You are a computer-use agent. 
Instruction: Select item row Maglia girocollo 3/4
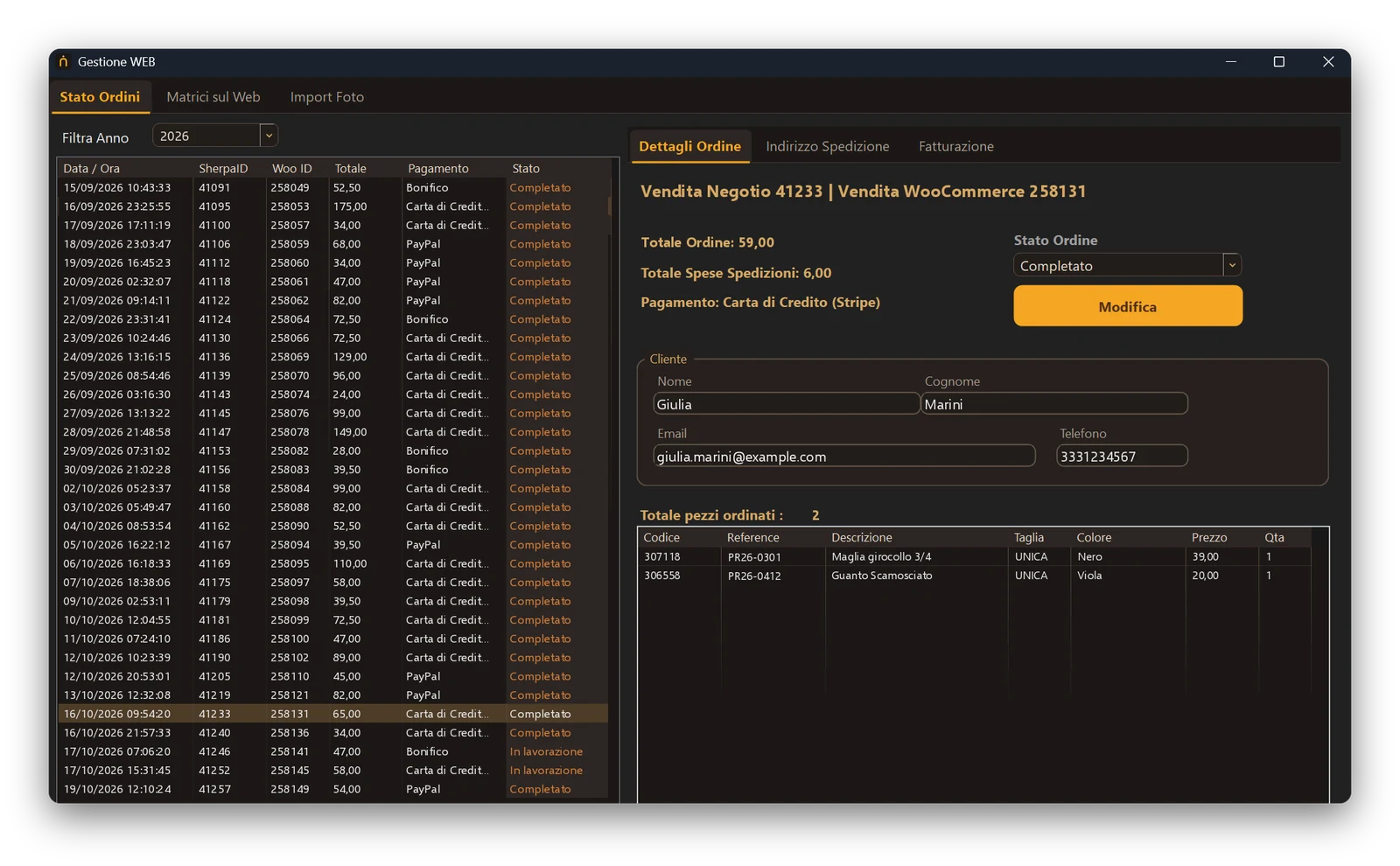[x=975, y=556]
